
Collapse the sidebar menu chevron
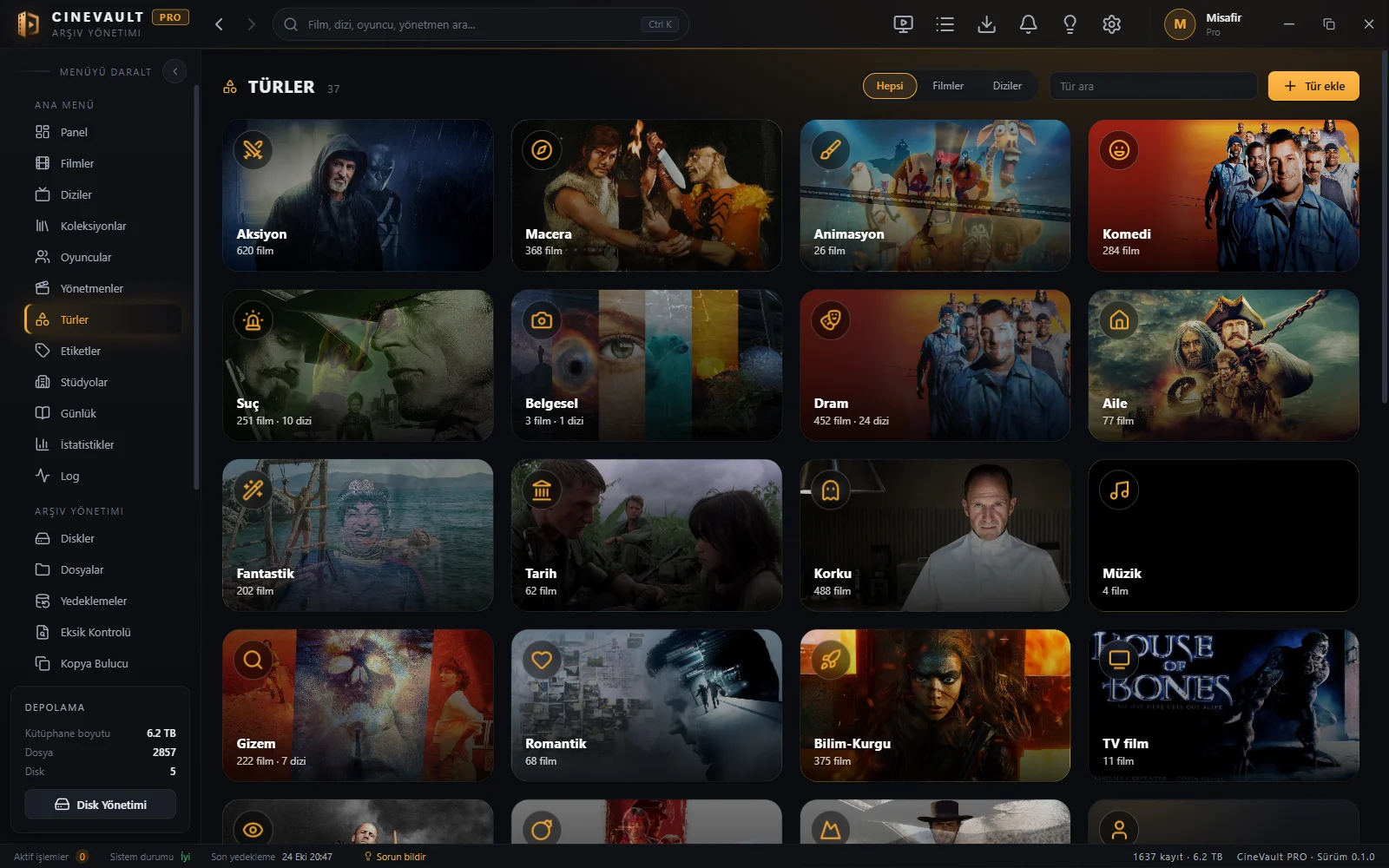point(174,71)
